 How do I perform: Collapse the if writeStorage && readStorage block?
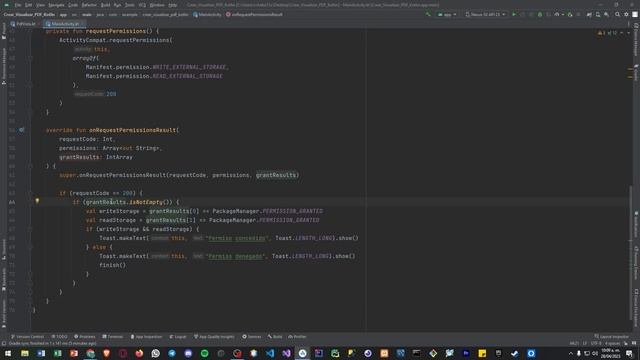(x=30, y=229)
